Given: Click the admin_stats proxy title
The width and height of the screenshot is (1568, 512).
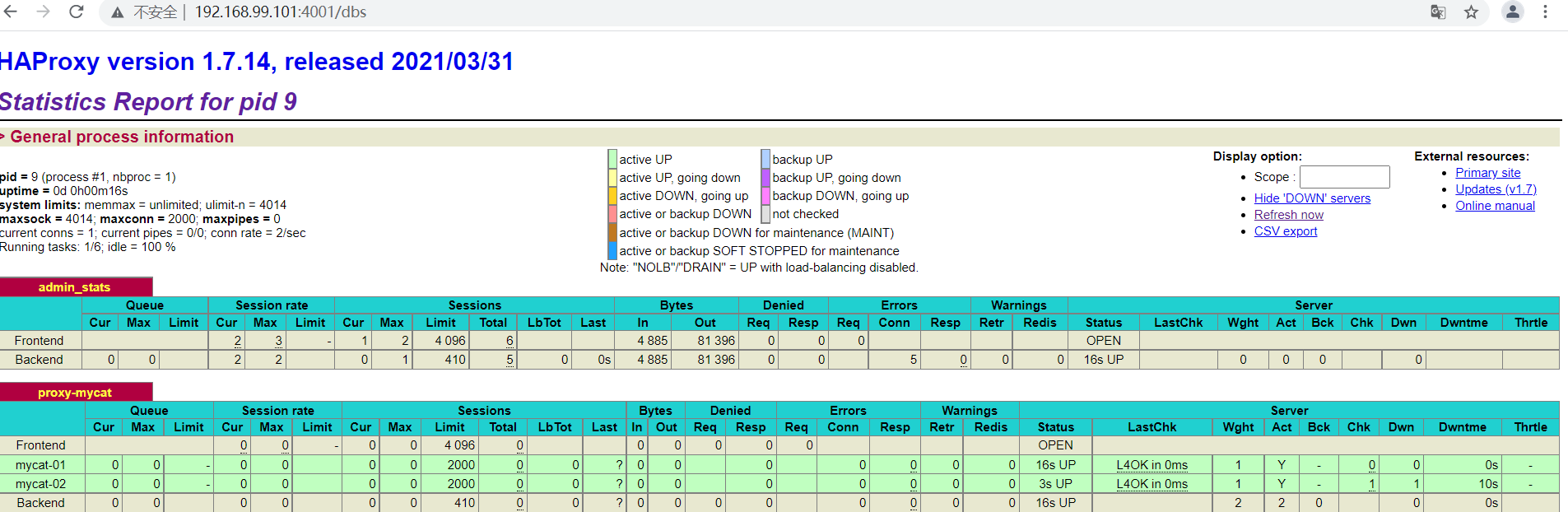Looking at the screenshot, I should [74, 287].
